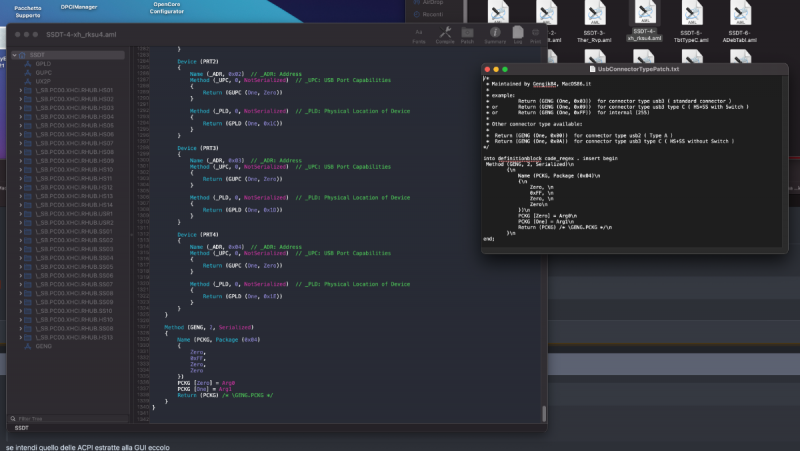
Task: Collapse the SSDT root node
Action: click(14, 55)
